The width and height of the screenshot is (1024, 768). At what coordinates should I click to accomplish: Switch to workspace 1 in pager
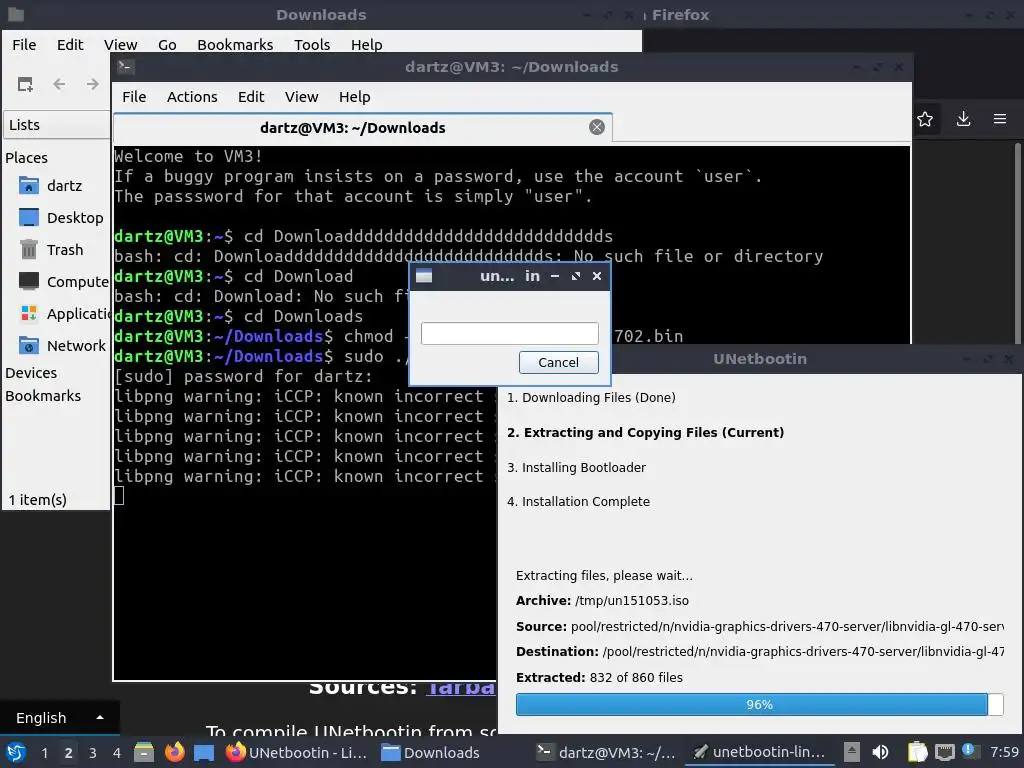tap(44, 753)
